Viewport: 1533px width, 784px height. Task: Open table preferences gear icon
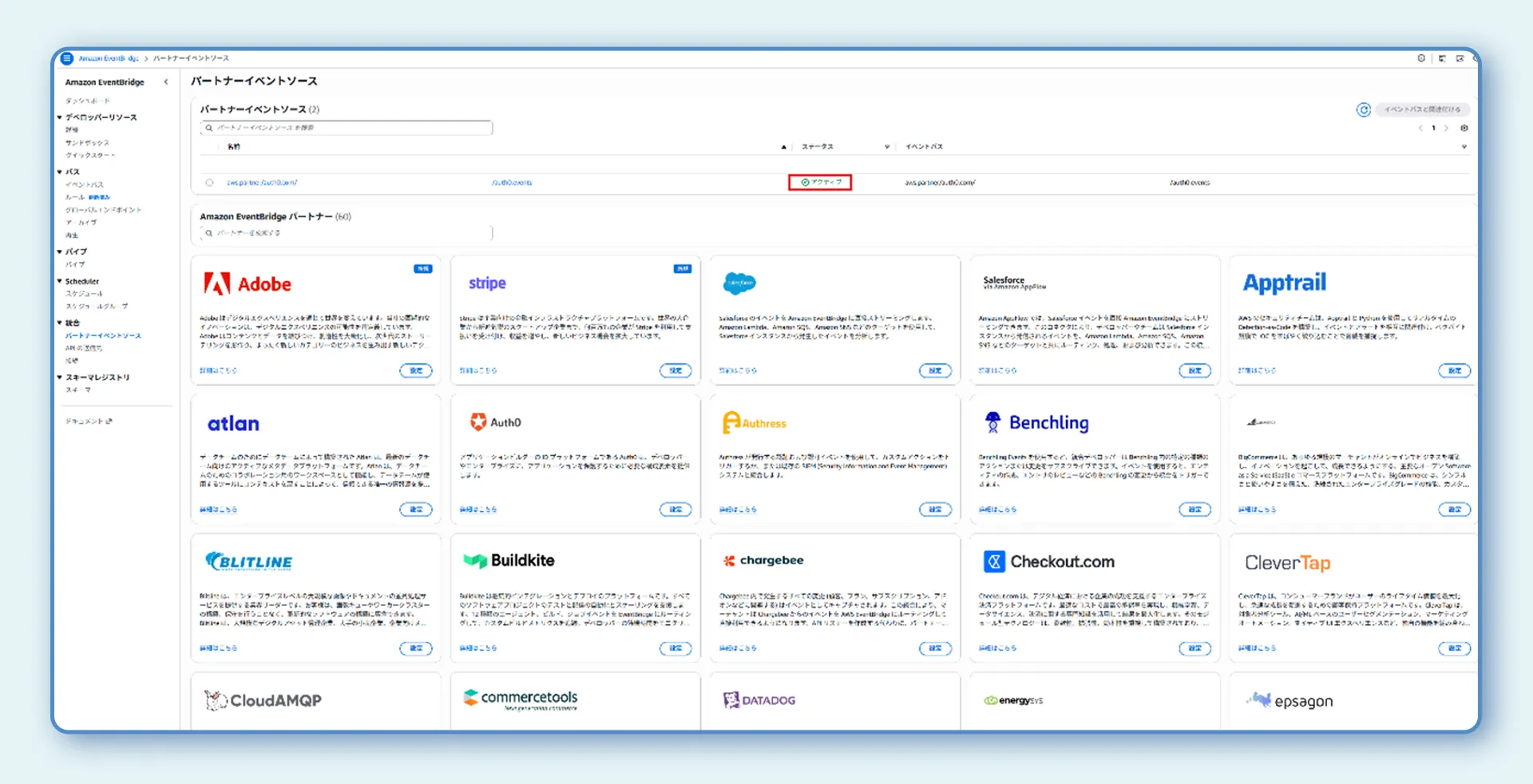pyautogui.click(x=1464, y=128)
